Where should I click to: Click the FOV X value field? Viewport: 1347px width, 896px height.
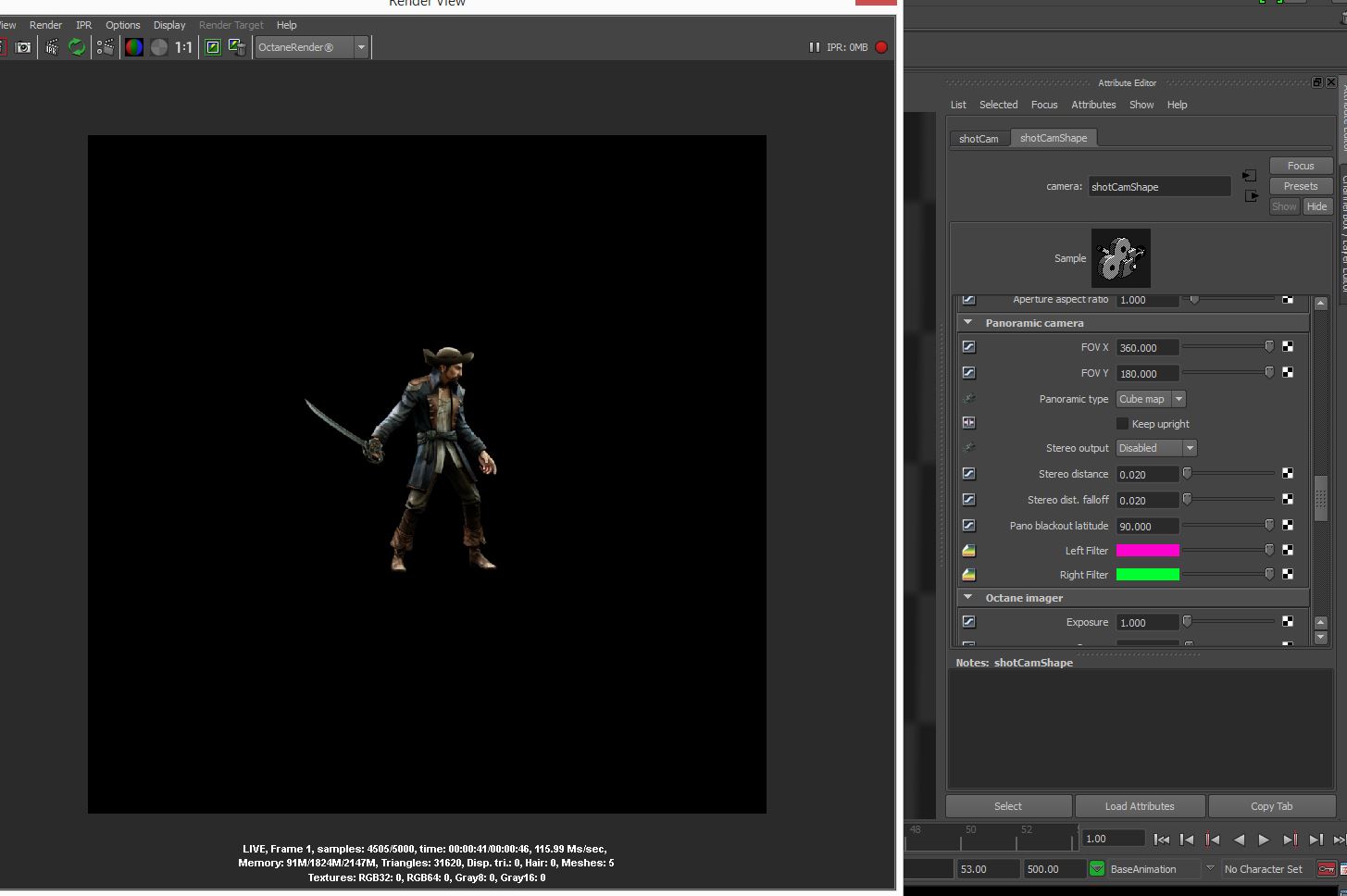tap(1147, 348)
